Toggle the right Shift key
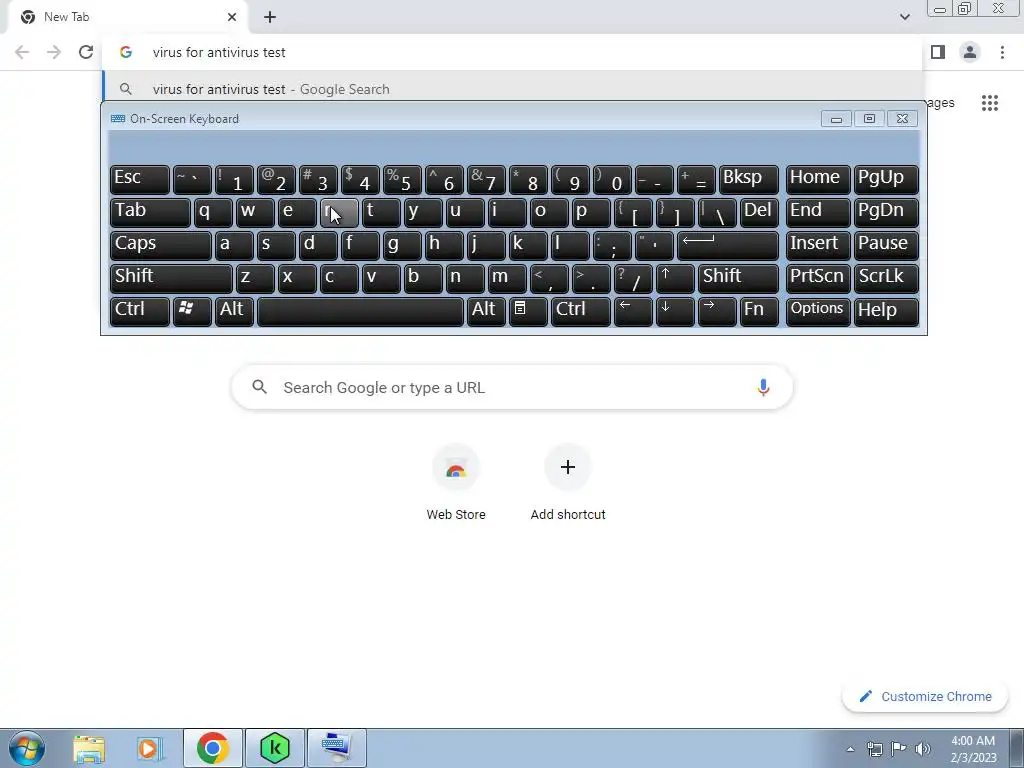 738,278
